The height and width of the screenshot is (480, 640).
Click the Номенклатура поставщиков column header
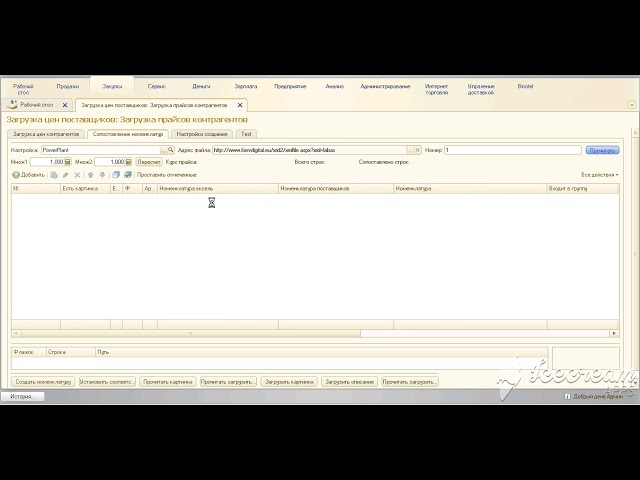click(336, 189)
